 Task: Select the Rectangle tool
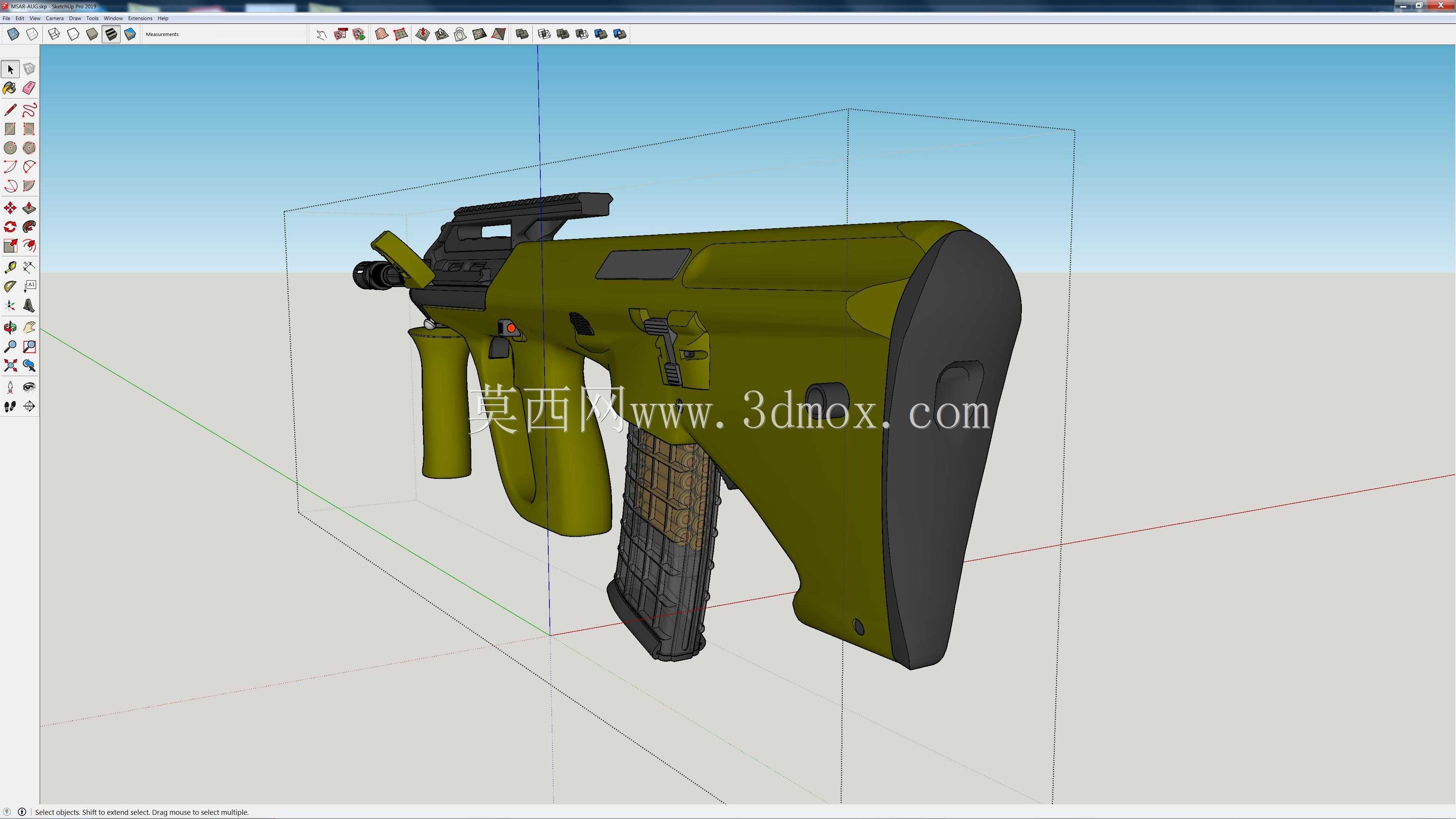coord(10,129)
